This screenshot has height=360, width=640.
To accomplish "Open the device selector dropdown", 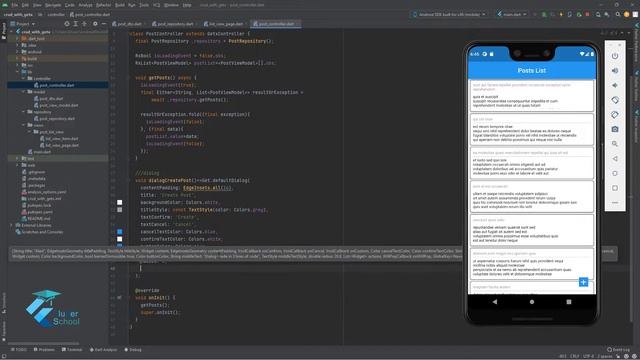I will [x=449, y=14].
